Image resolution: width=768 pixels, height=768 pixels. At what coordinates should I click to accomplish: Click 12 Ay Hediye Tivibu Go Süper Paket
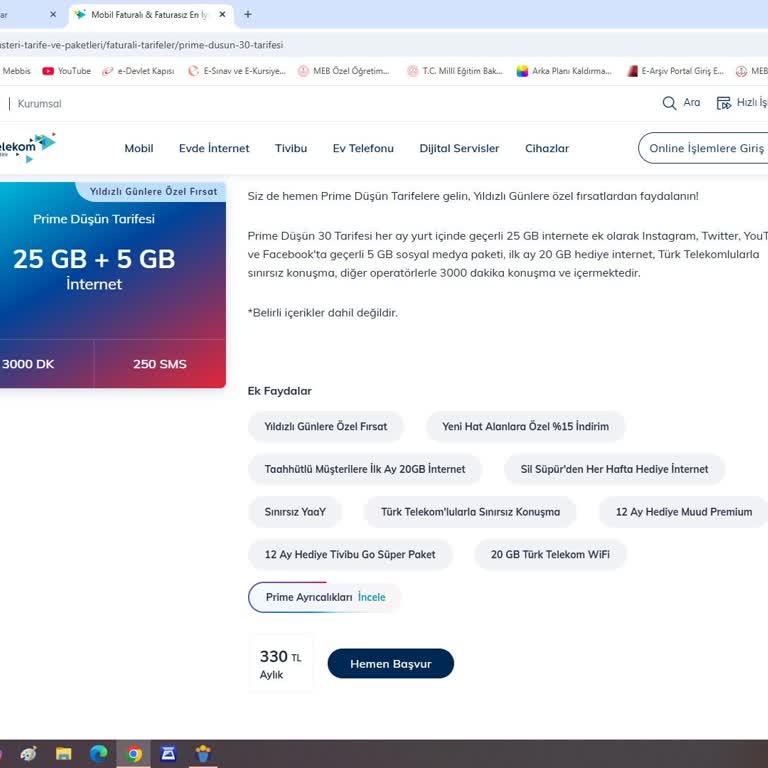(350, 554)
